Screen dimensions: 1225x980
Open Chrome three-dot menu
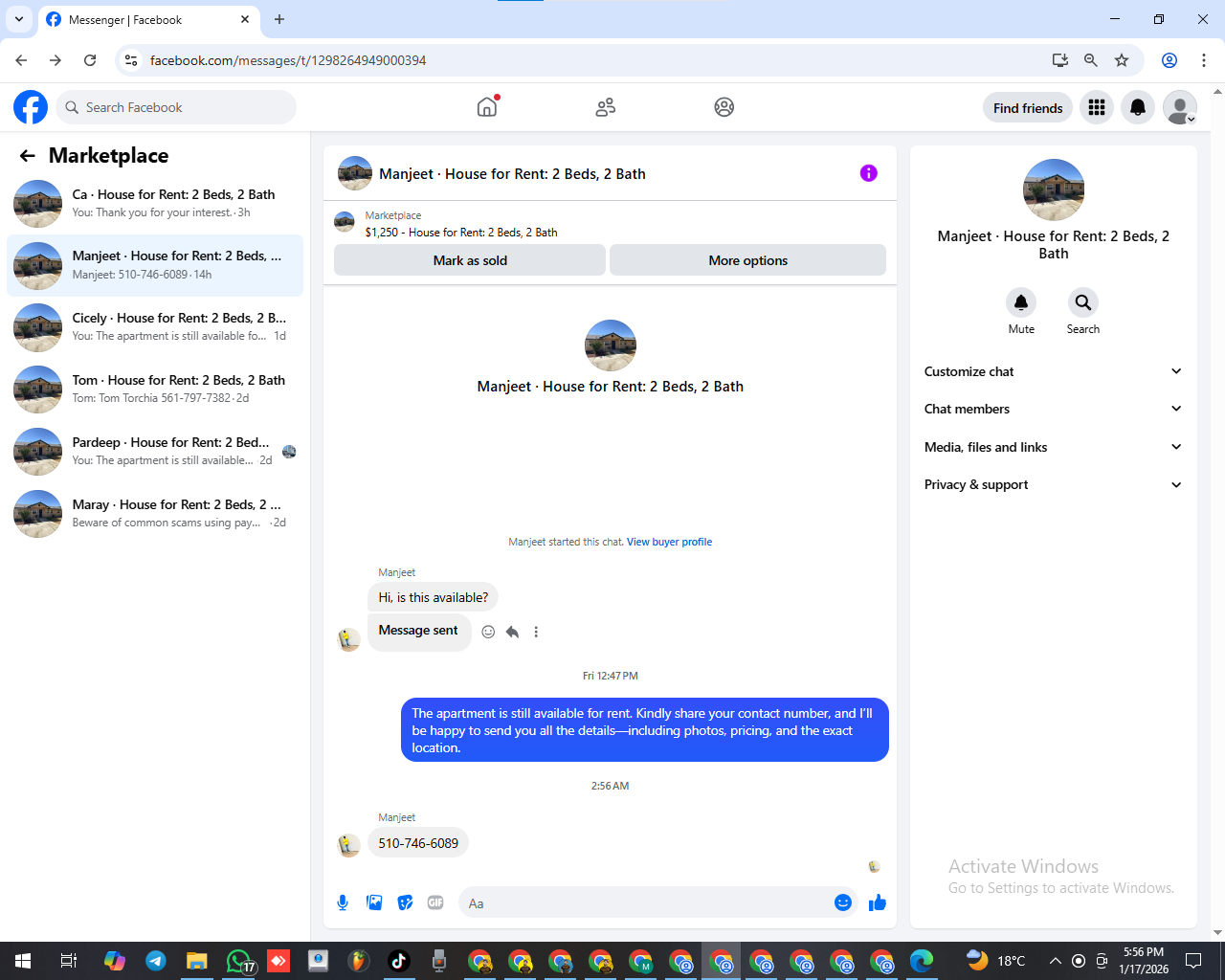pos(1204,60)
